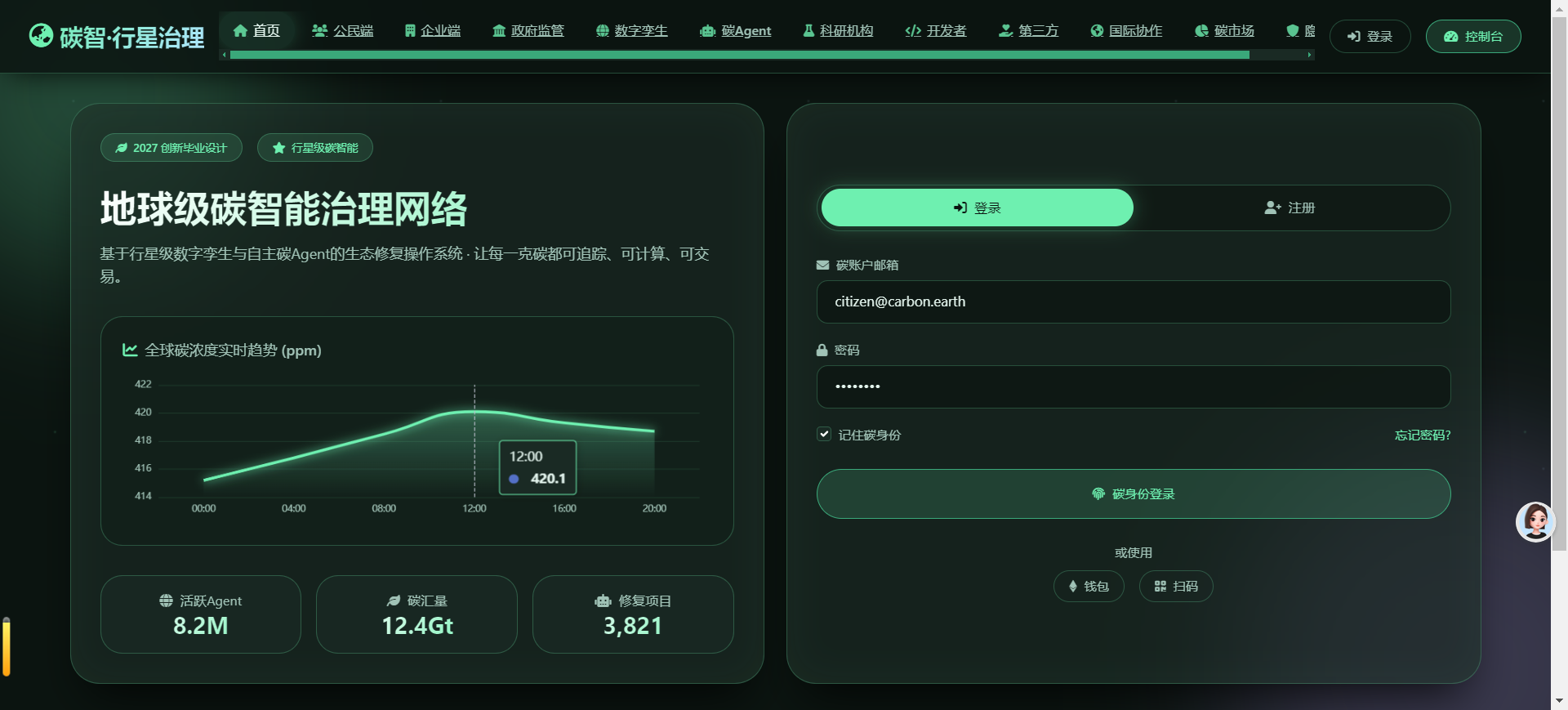Choose the 钱包 login option
The image size is (1568, 710).
coord(1088,586)
